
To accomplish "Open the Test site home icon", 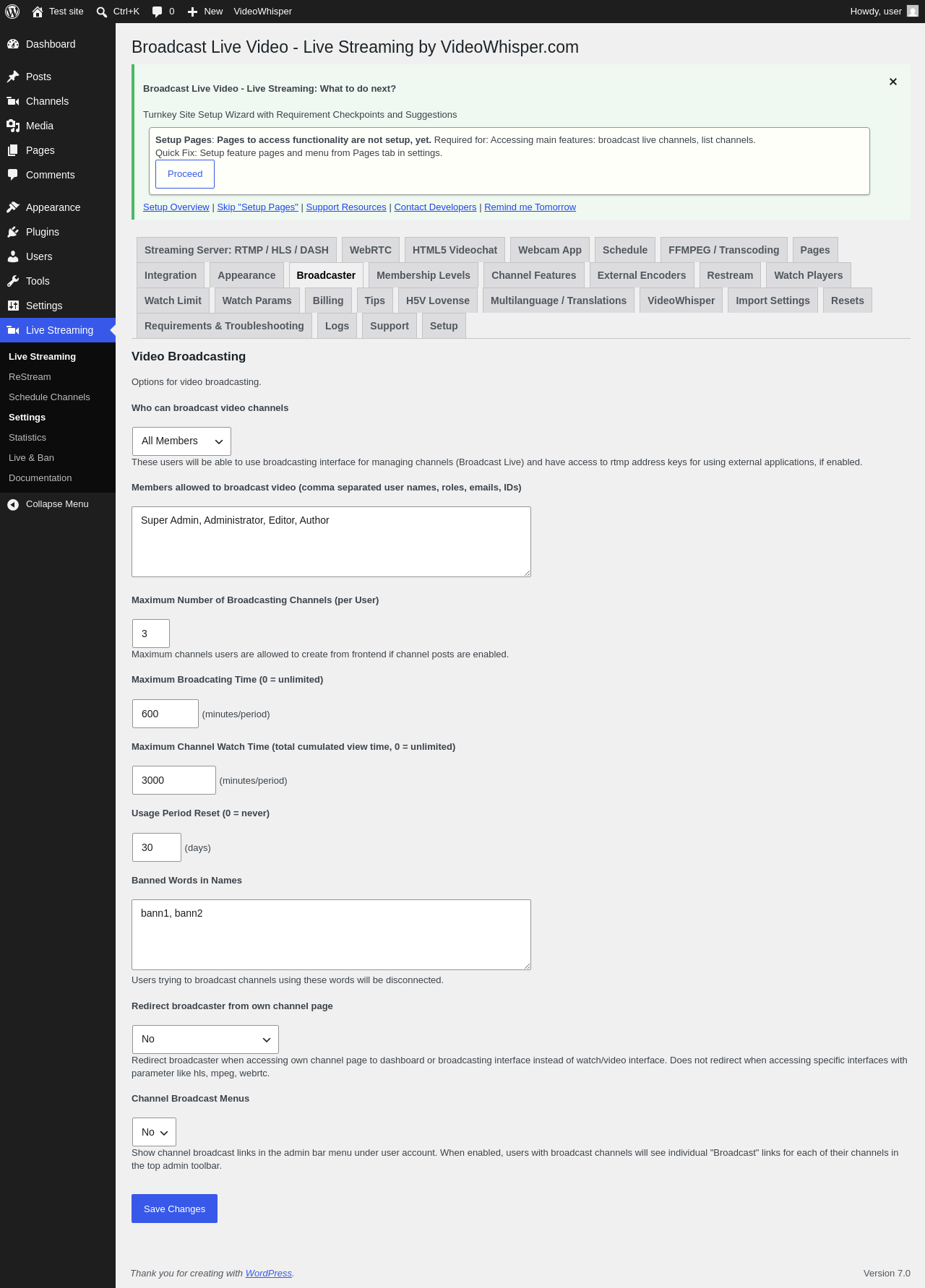I will click(38, 12).
